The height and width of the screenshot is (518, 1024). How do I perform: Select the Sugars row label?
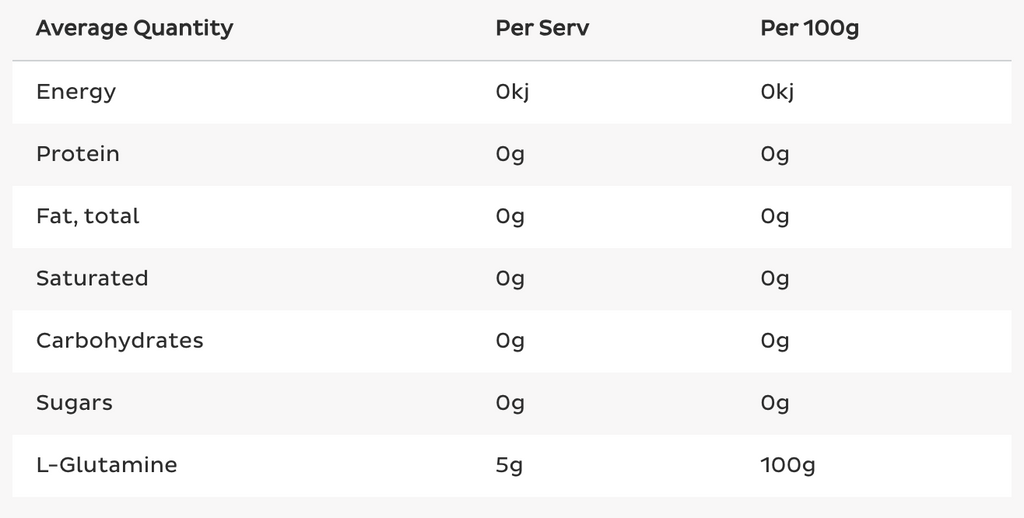(74, 403)
